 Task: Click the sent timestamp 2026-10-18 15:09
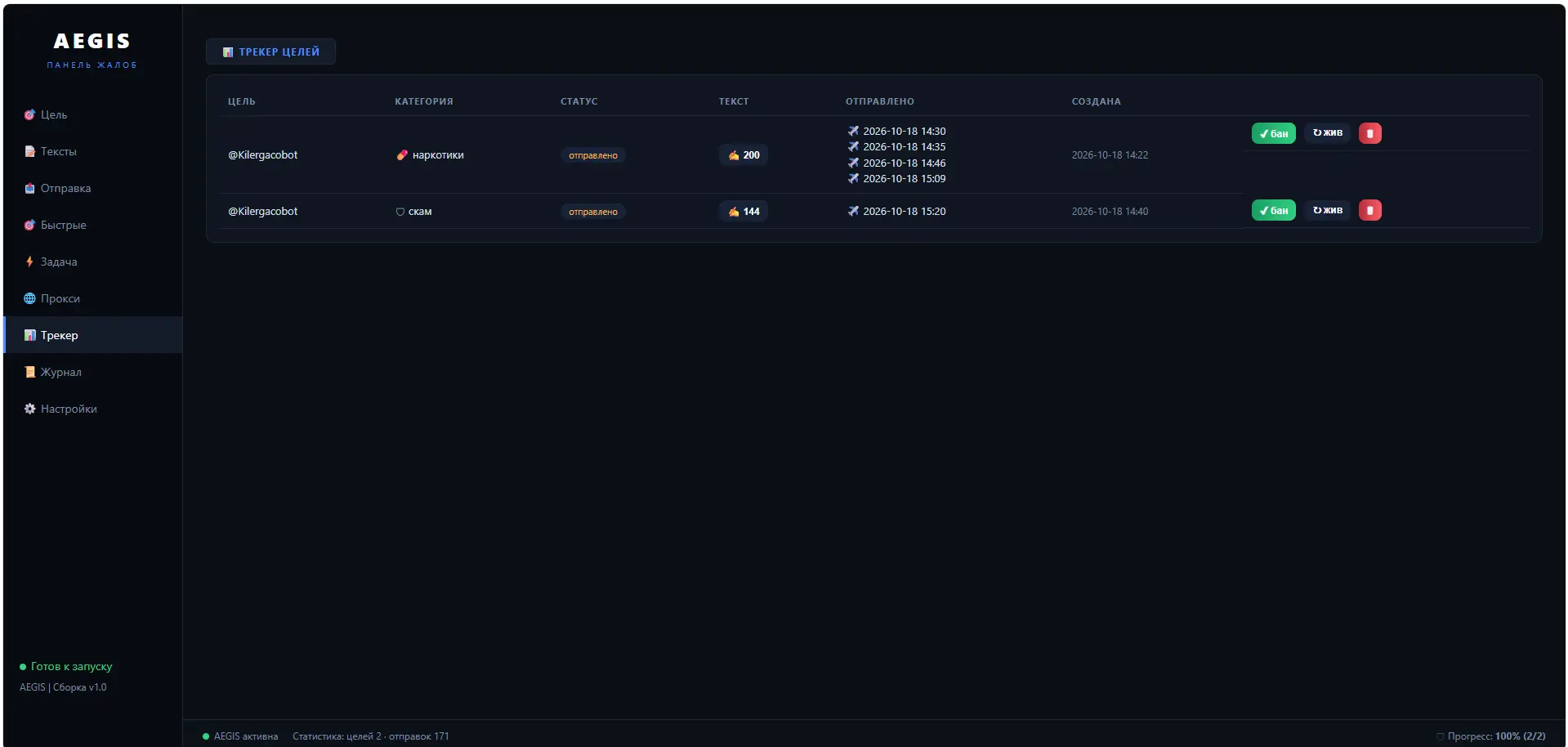(x=896, y=179)
